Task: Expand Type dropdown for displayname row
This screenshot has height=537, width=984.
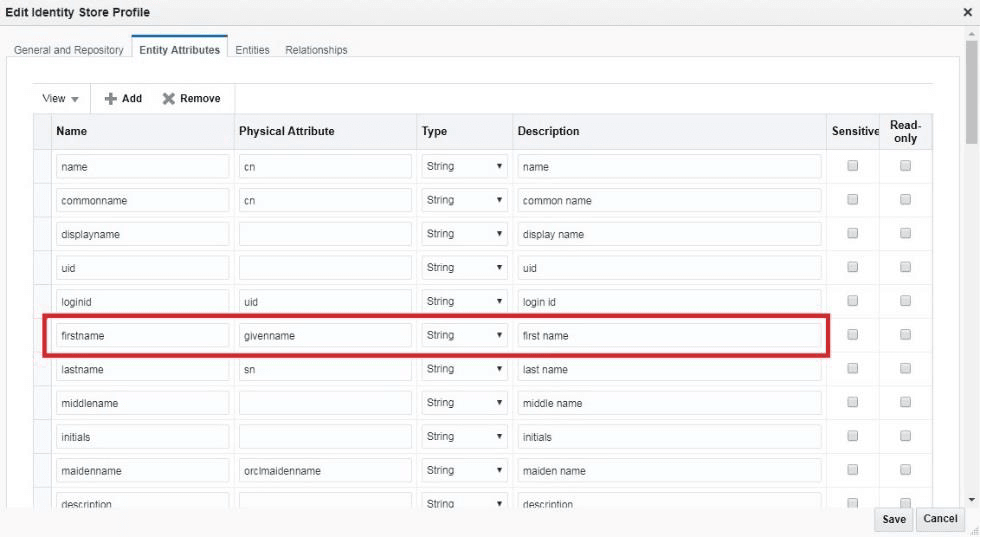Action: 464,234
